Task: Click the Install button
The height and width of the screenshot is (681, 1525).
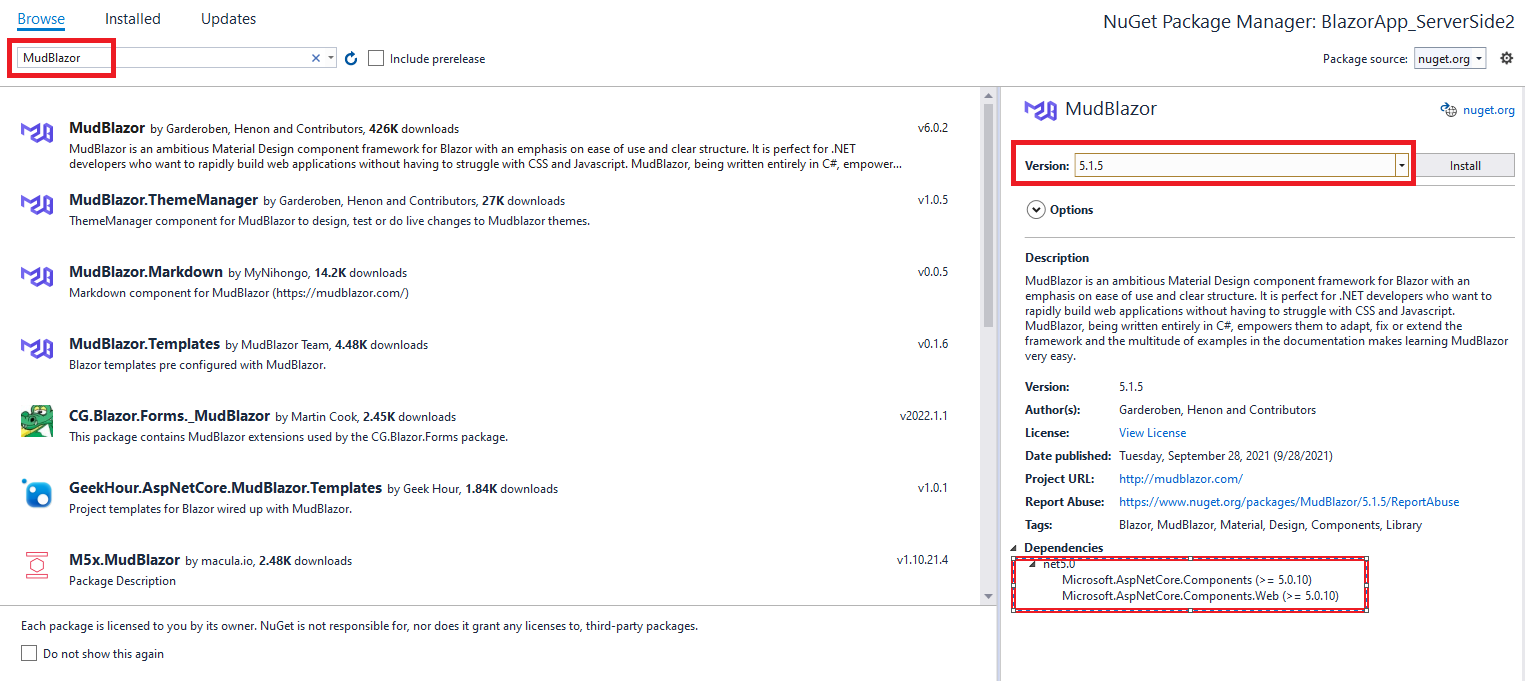Action: click(x=1465, y=165)
